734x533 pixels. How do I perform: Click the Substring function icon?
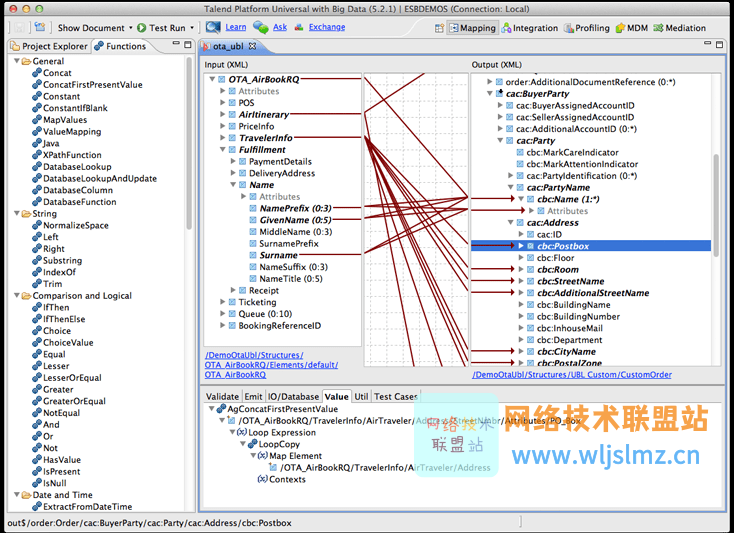click(x=37, y=260)
